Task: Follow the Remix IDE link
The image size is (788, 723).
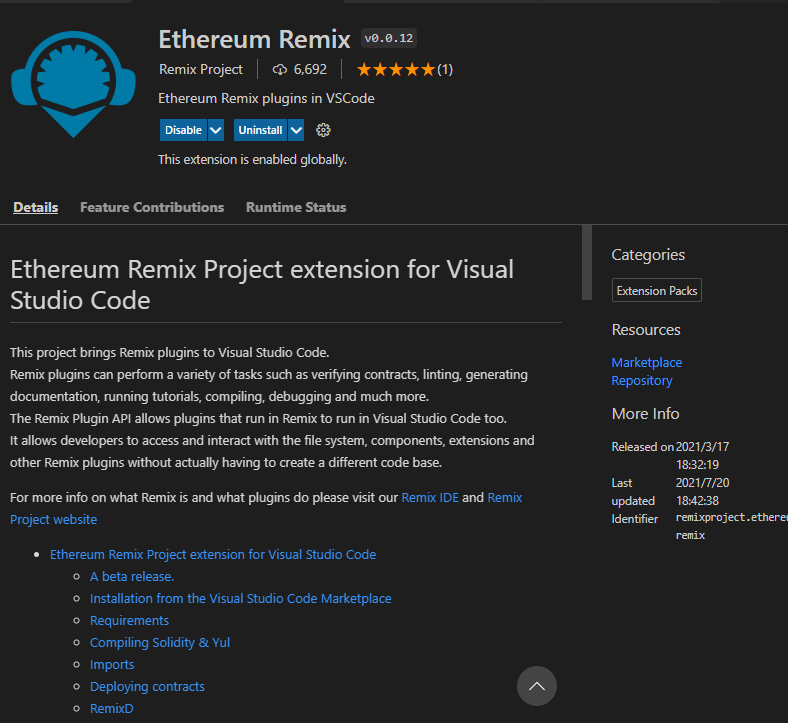Action: pyautogui.click(x=430, y=497)
